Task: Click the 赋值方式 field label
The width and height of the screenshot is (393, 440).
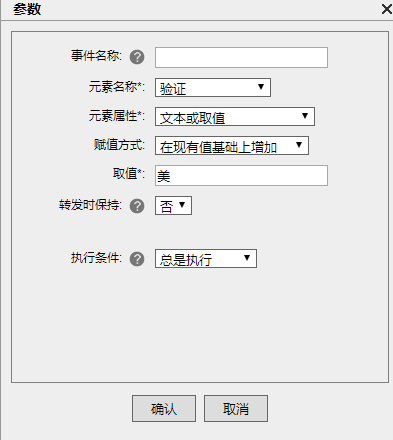Action: click(x=119, y=145)
